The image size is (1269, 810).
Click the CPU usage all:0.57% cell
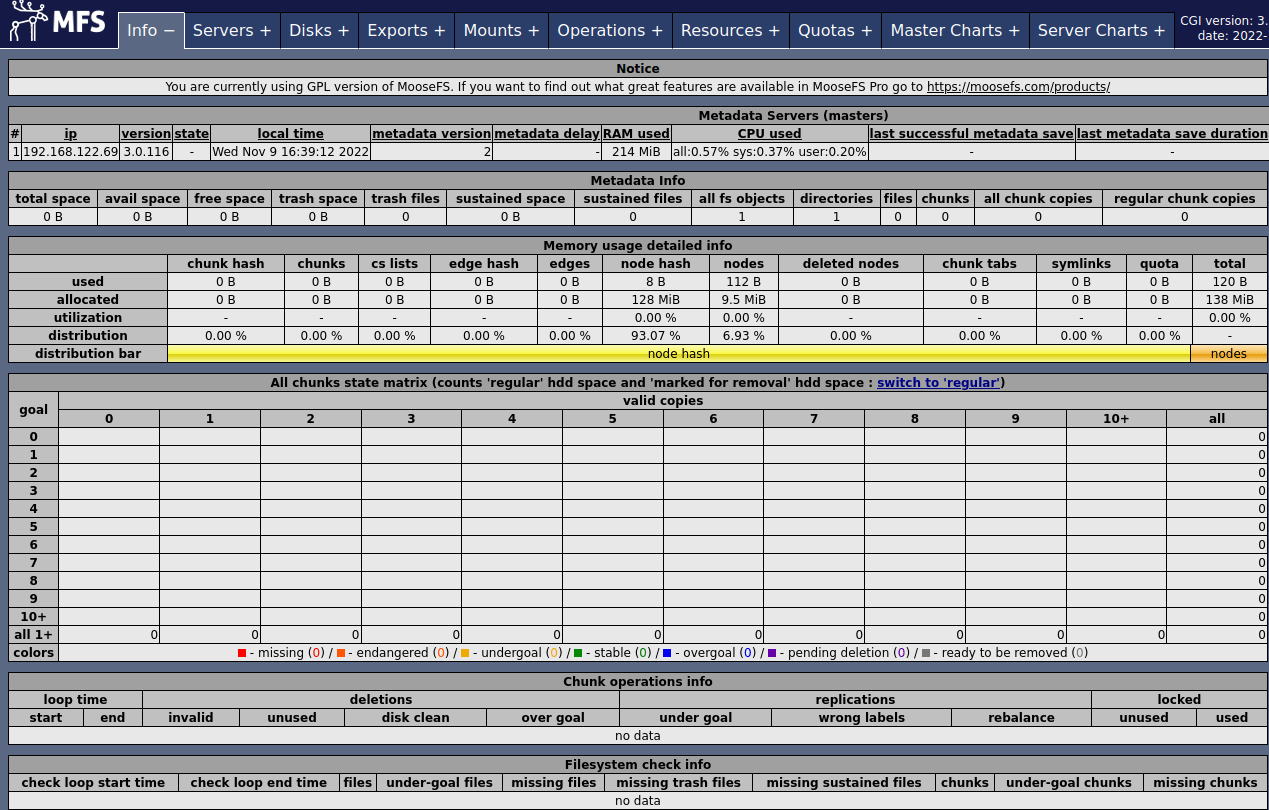pyautogui.click(x=769, y=152)
